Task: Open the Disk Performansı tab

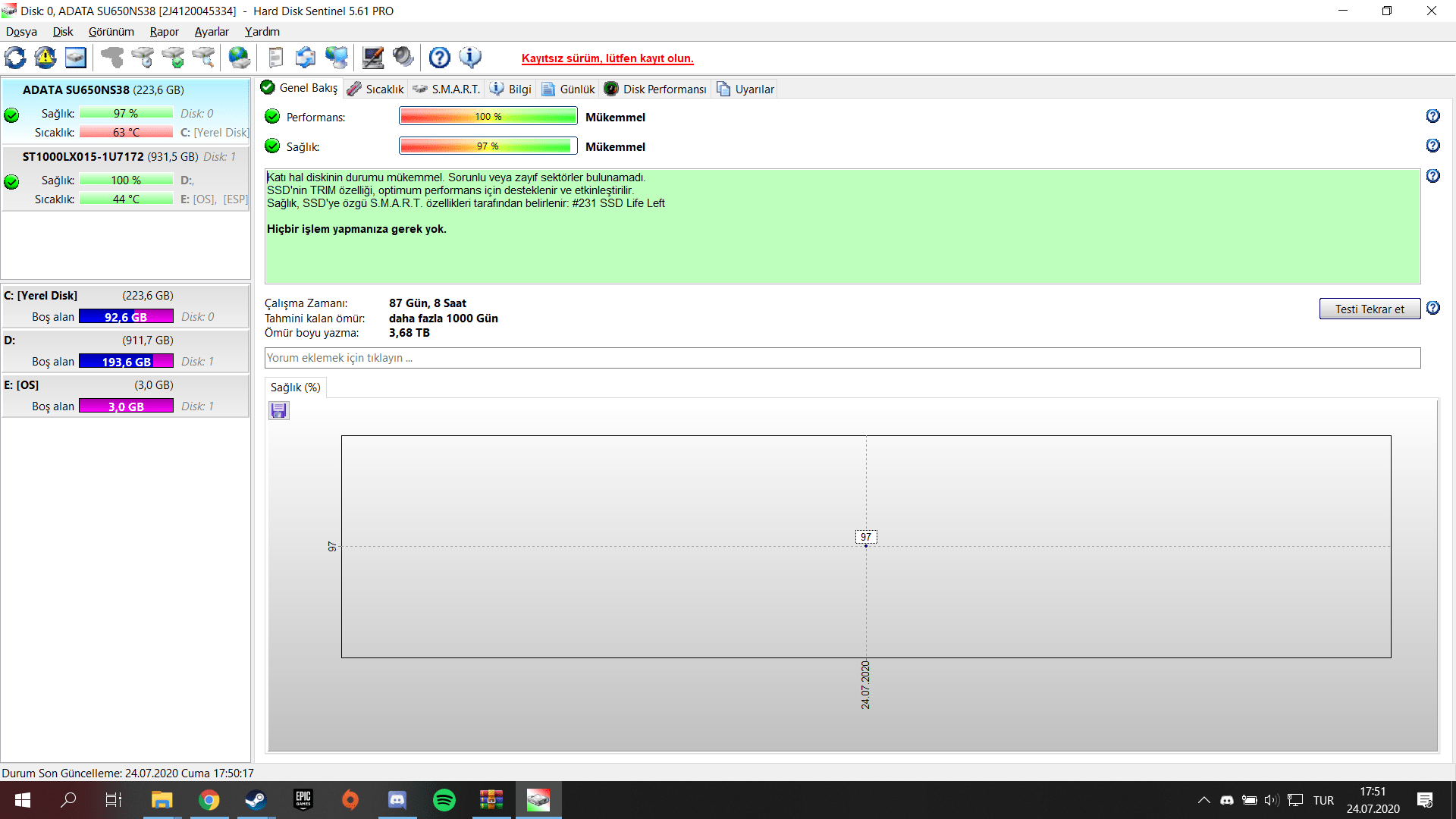Action: pos(656,89)
